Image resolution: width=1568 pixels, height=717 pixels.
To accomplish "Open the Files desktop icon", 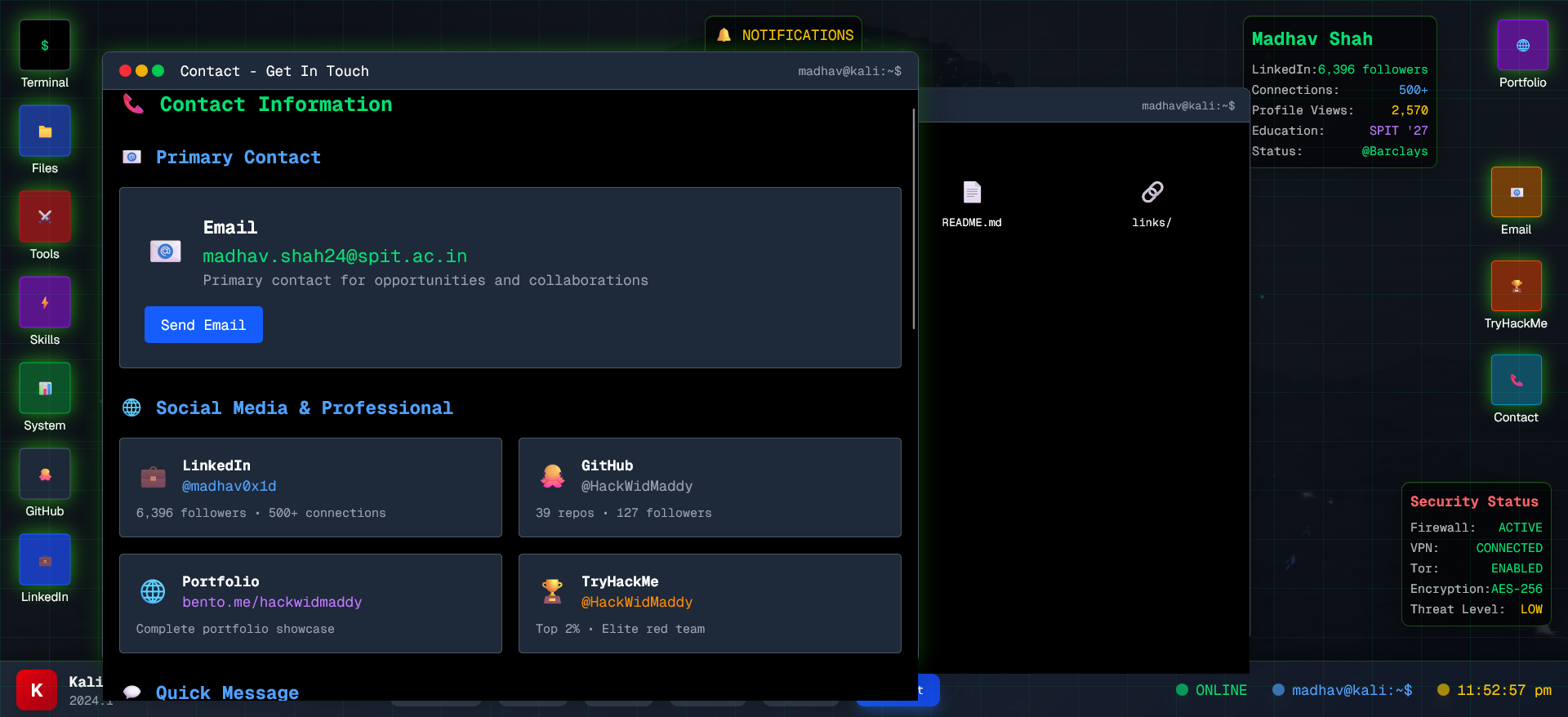I will 45,131.
